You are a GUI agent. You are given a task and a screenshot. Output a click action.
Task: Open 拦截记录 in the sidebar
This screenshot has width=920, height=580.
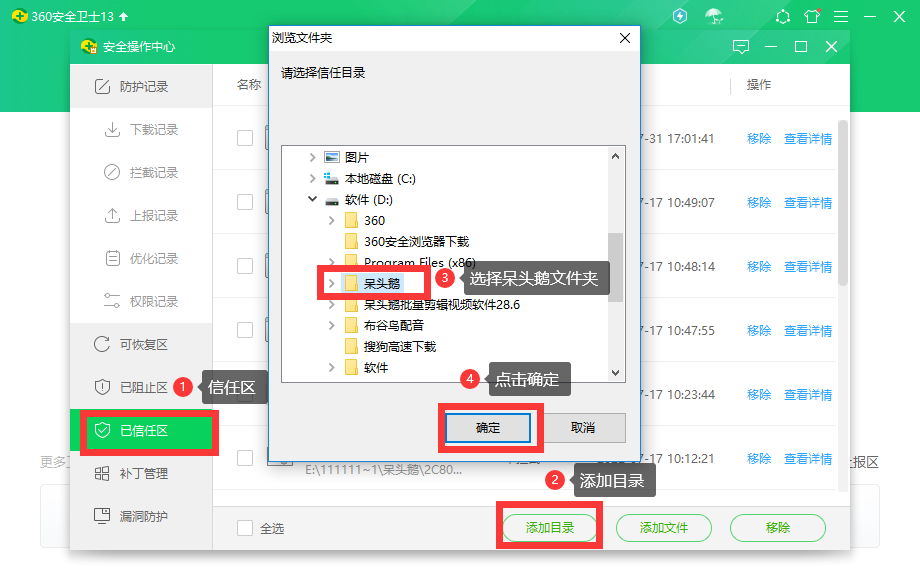pos(141,172)
